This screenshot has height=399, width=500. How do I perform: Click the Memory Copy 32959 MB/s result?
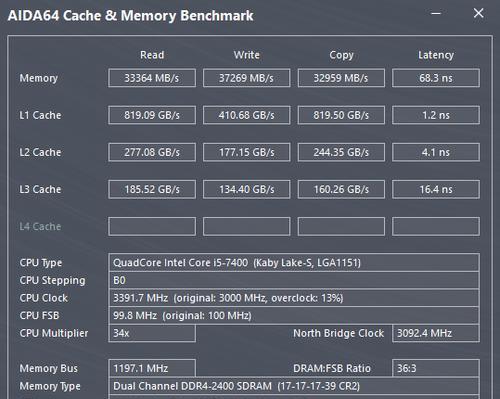(341, 78)
